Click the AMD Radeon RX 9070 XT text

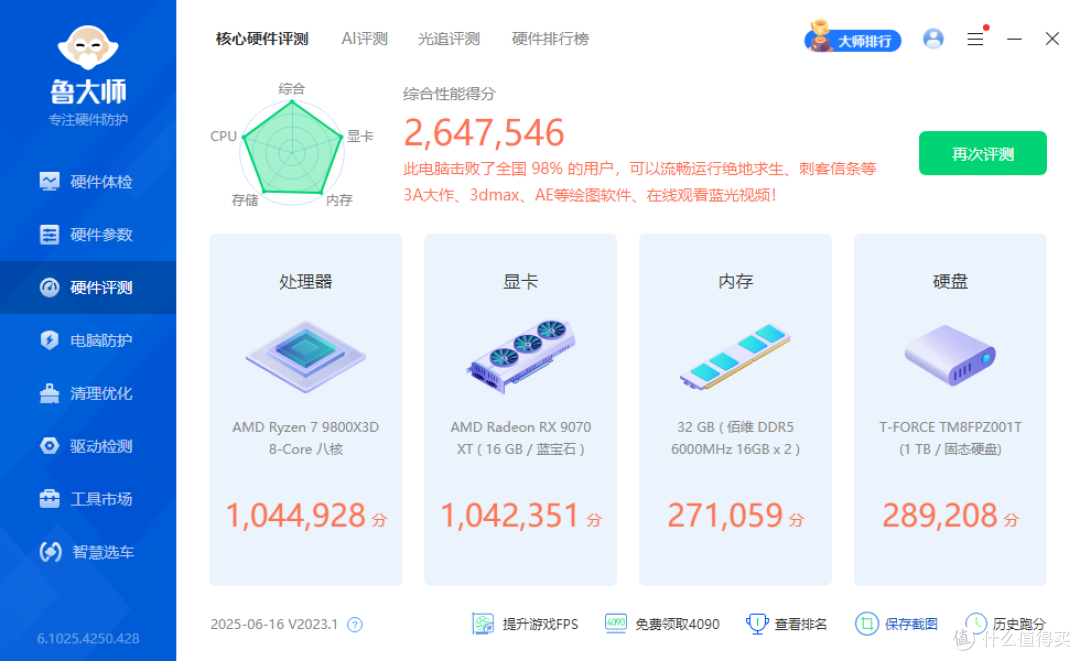521,438
